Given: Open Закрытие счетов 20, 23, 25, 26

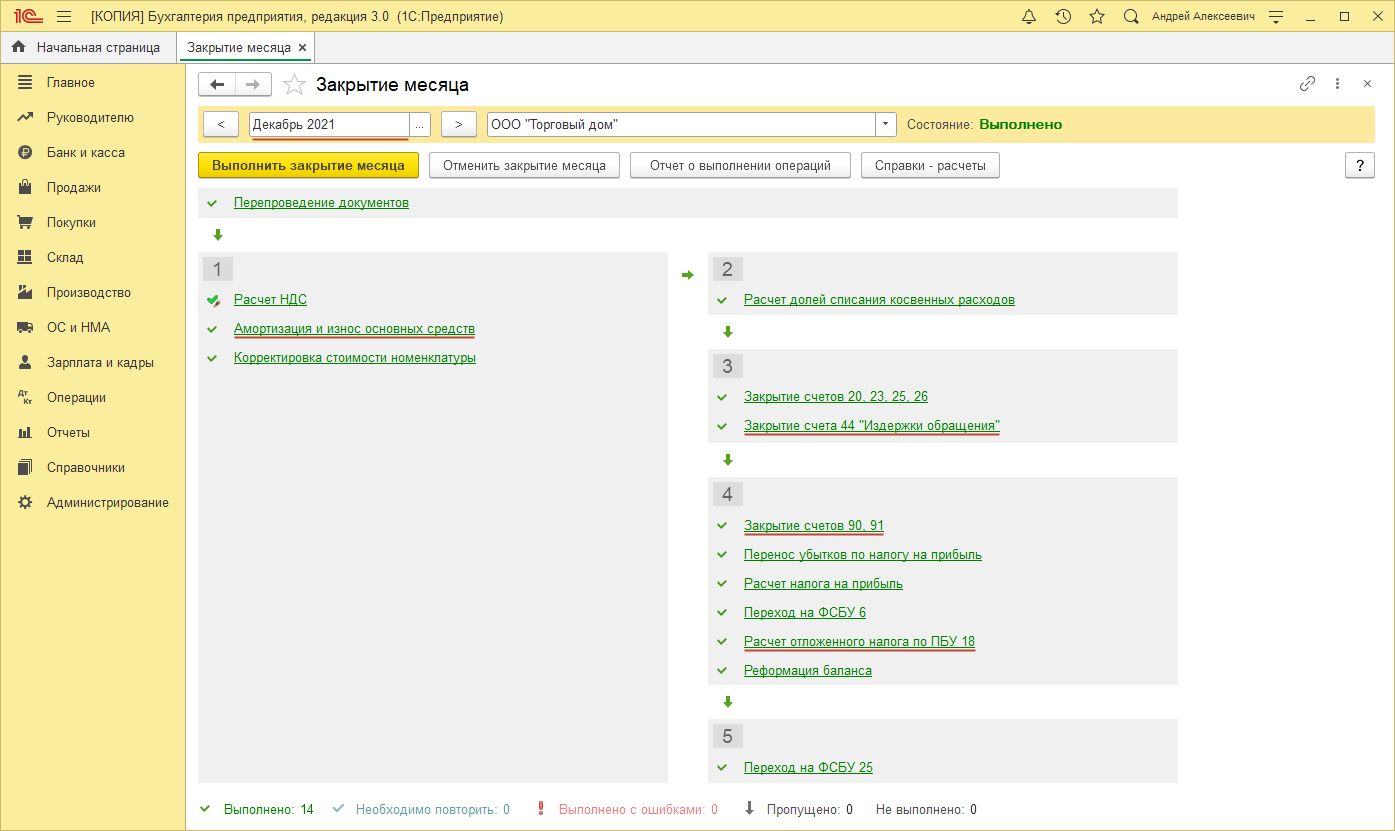Looking at the screenshot, I should tap(836, 396).
